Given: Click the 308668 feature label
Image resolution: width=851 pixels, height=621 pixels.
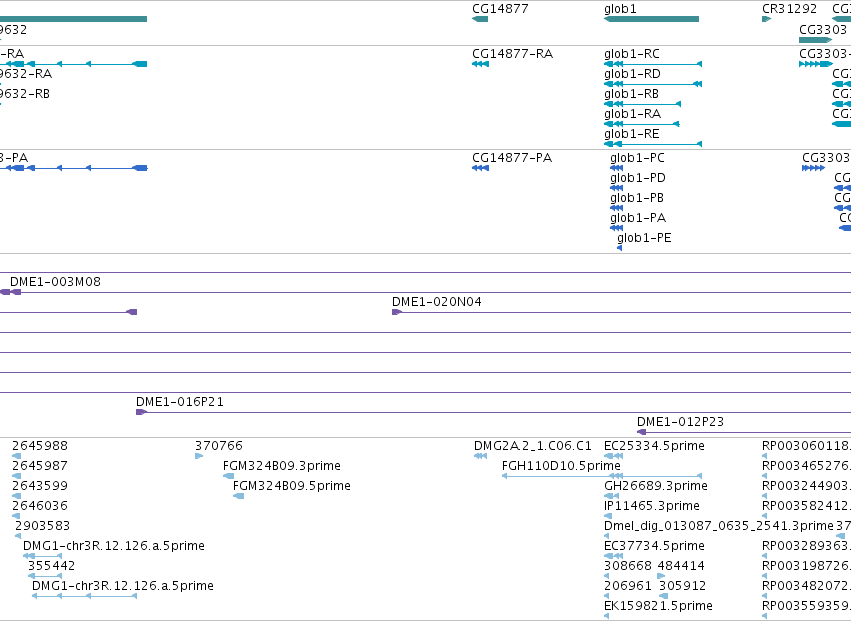Looking at the screenshot, I should point(628,566).
